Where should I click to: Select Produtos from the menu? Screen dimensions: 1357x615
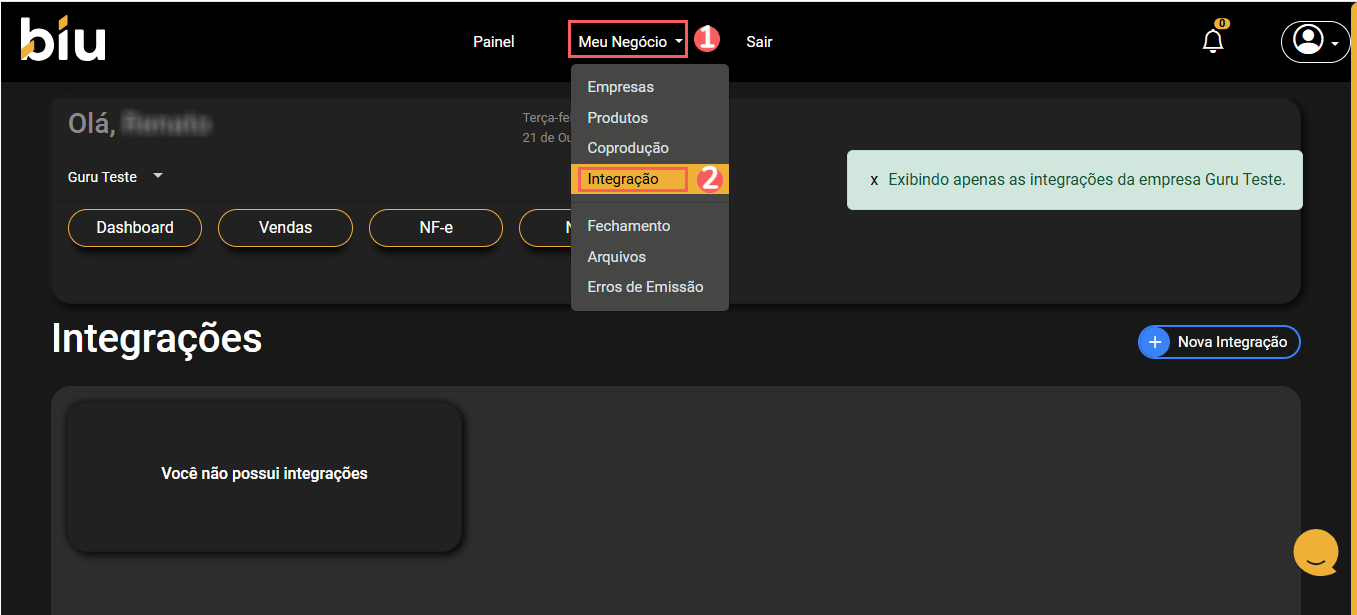tap(617, 118)
